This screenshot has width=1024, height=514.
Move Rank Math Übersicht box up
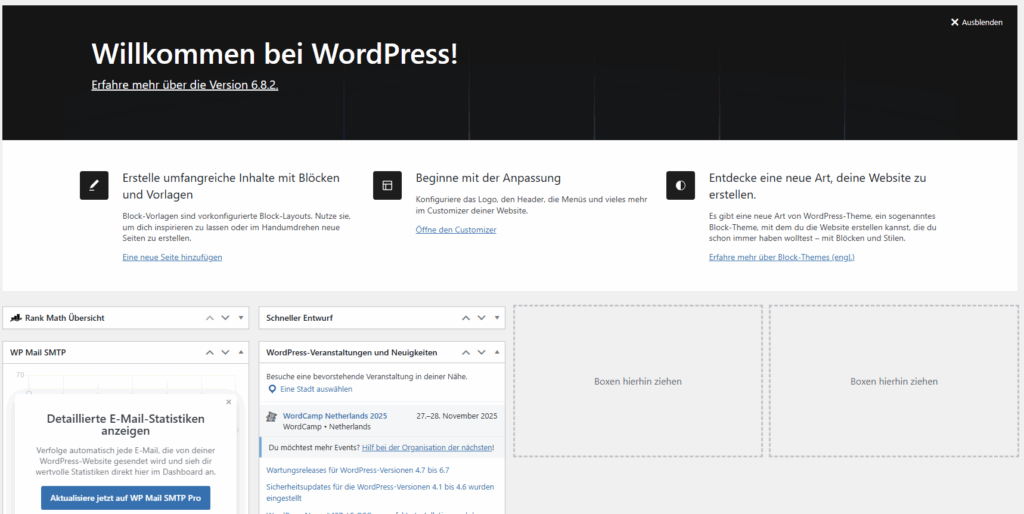click(210, 318)
